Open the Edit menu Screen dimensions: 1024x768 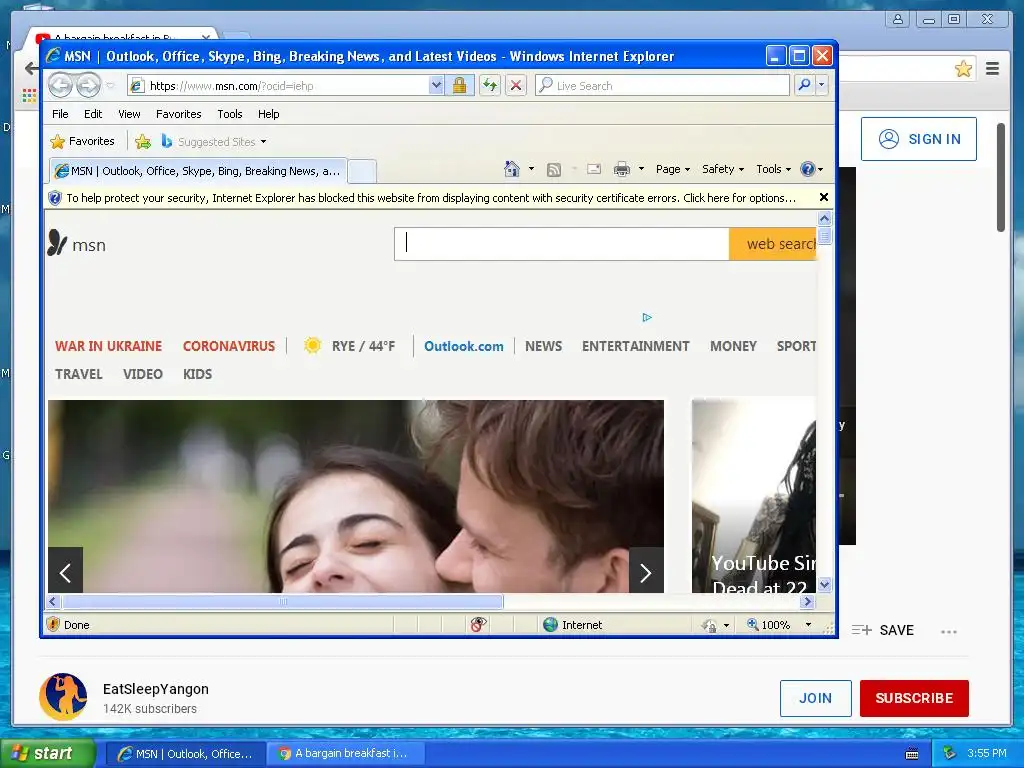click(x=93, y=114)
